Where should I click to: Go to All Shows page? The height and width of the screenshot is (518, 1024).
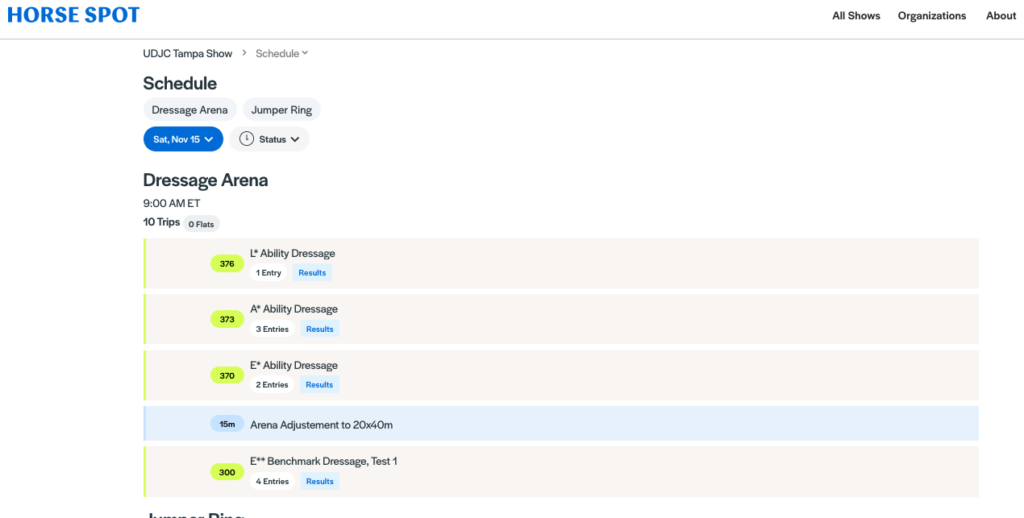pyautogui.click(x=856, y=16)
